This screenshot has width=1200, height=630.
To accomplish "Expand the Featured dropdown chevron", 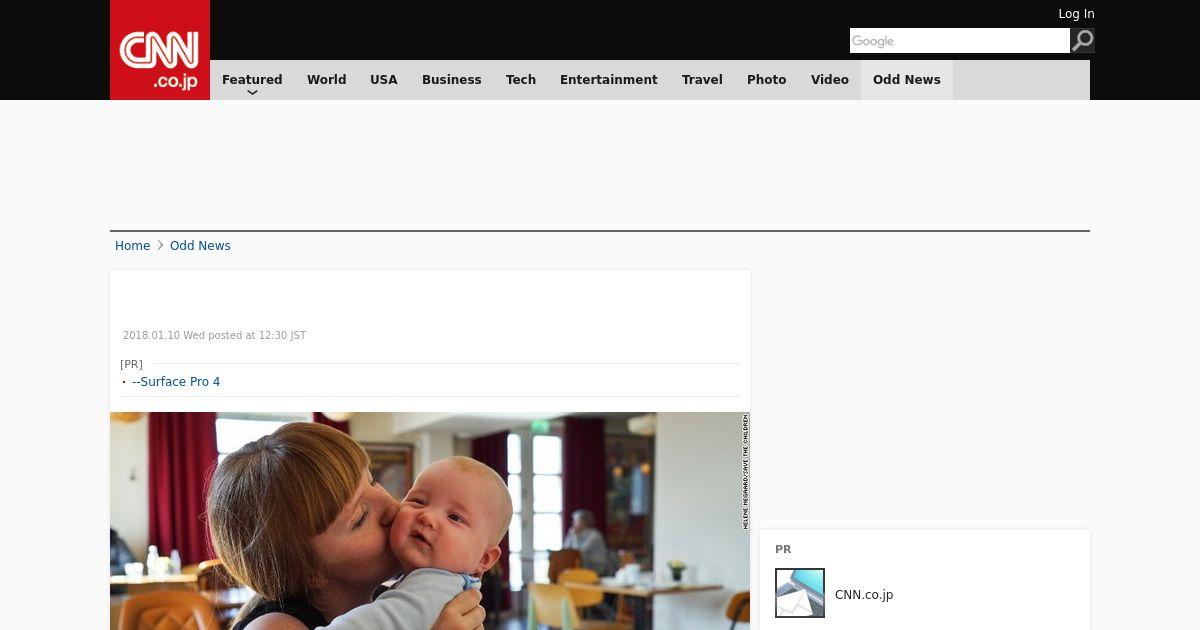I will coord(252,92).
